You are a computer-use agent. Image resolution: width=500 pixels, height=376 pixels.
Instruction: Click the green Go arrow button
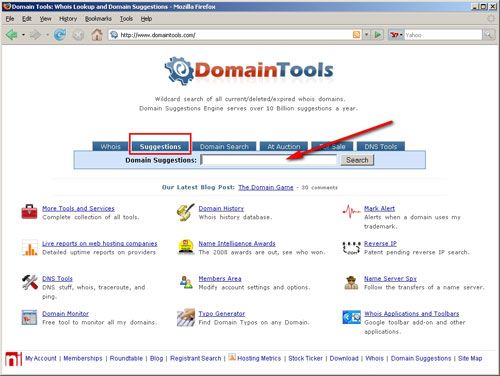(378, 35)
